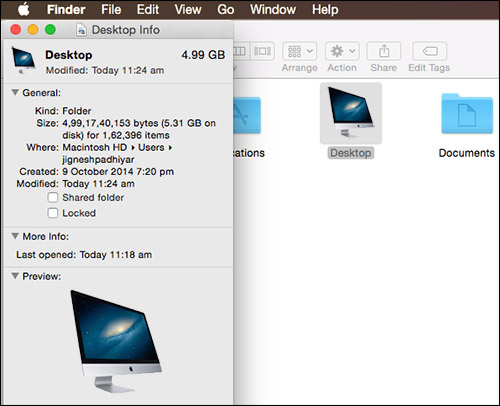The height and width of the screenshot is (406, 500).
Task: Enable the Shared folder checkbox
Action: [x=53, y=197]
